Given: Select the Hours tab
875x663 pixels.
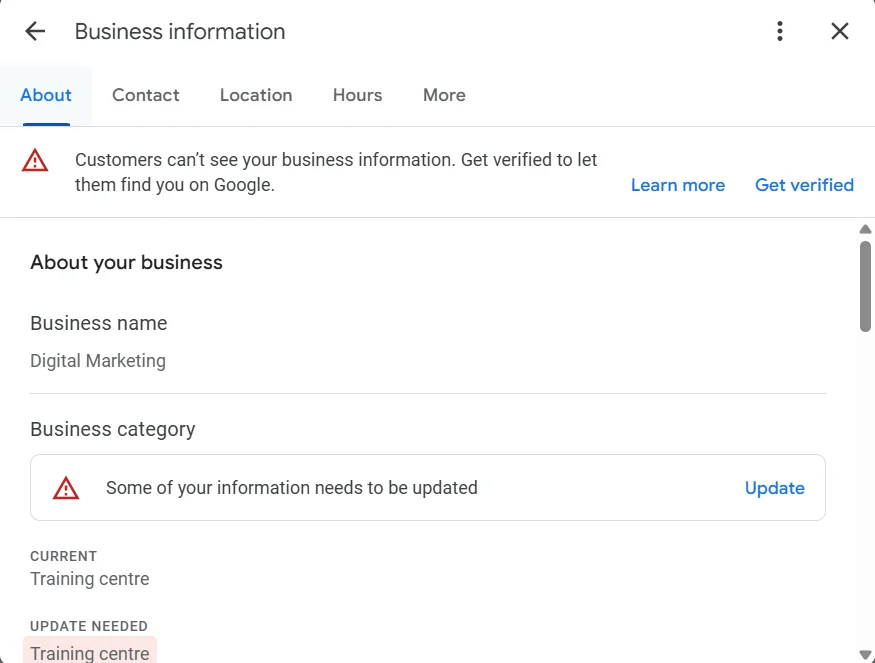Looking at the screenshot, I should click(357, 95).
